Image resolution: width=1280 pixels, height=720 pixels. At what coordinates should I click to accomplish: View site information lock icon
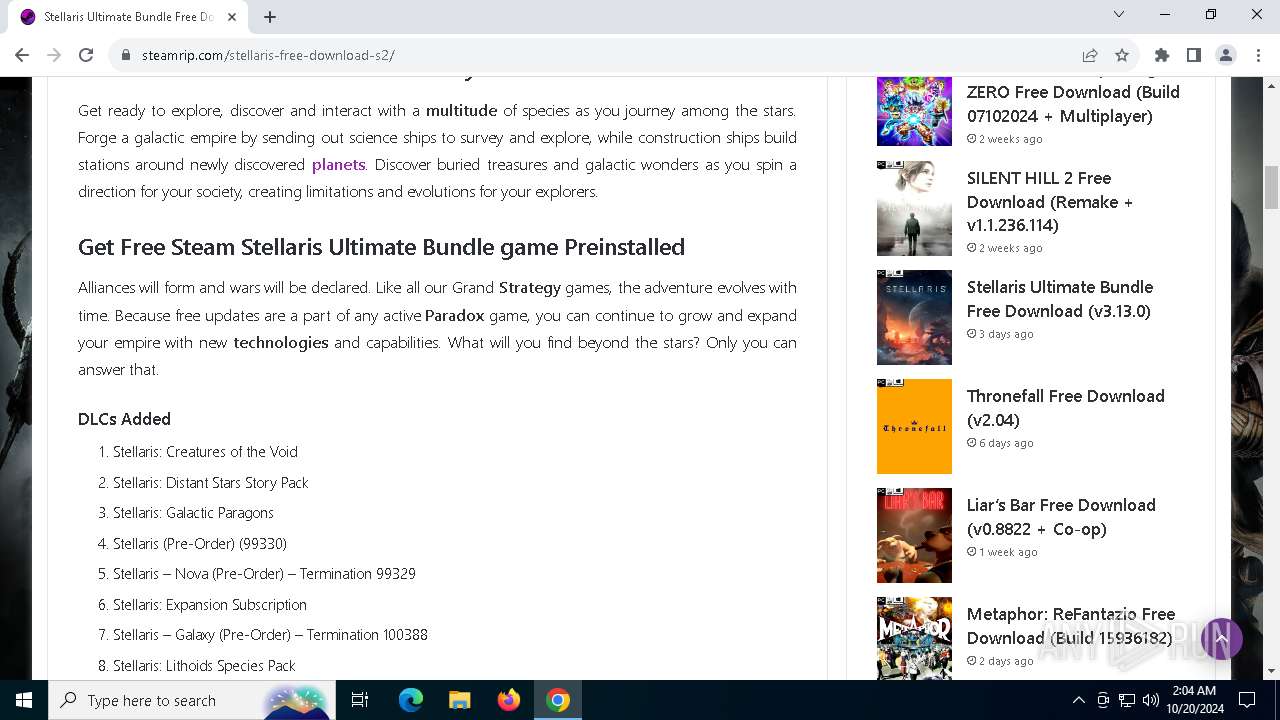126,55
